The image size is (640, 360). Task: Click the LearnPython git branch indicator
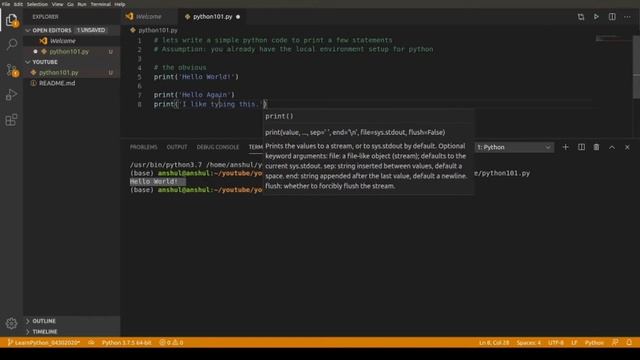[x=44, y=342]
